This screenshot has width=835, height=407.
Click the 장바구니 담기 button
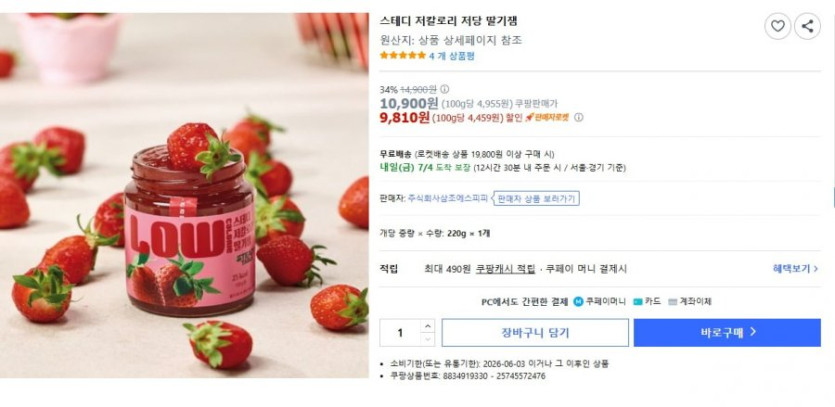click(535, 333)
